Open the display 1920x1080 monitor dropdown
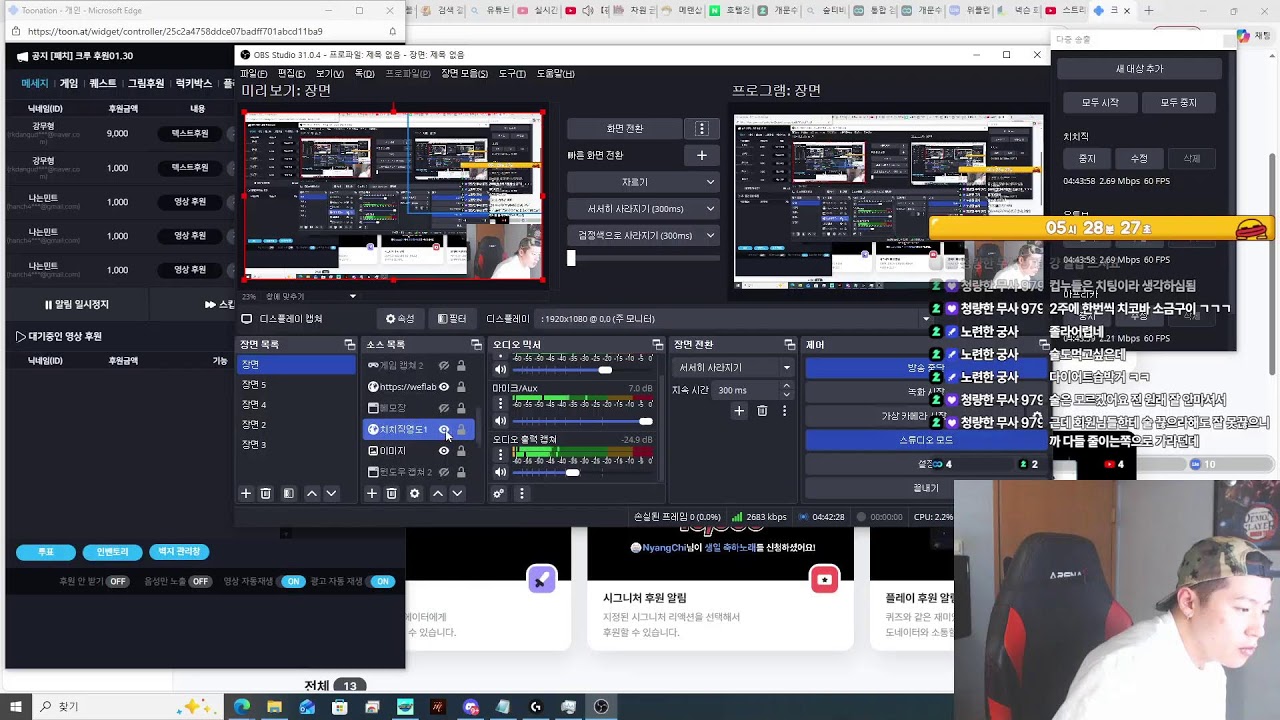The image size is (1280, 720). [735, 319]
